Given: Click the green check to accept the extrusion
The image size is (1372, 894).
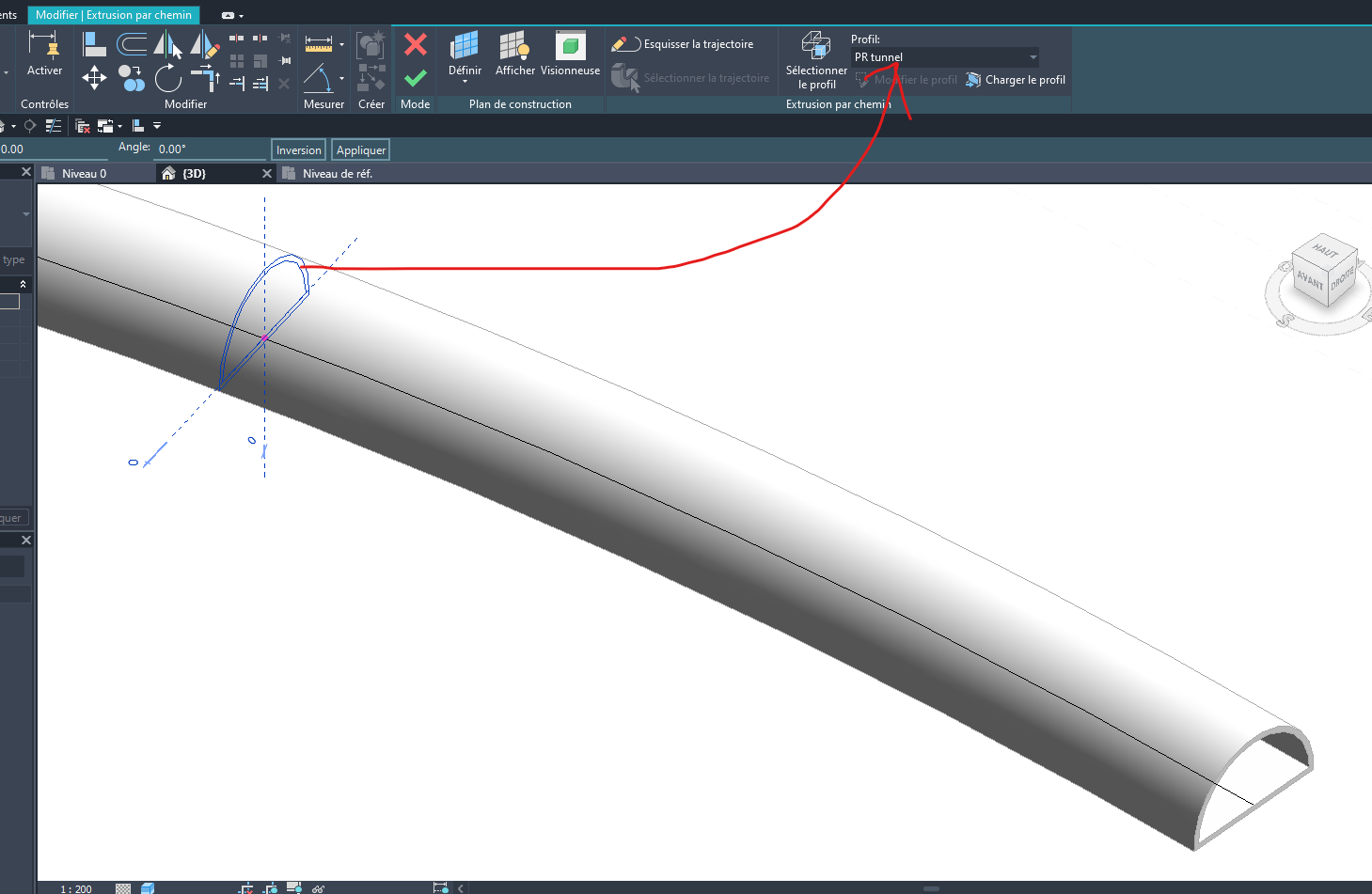Looking at the screenshot, I should click(x=415, y=78).
